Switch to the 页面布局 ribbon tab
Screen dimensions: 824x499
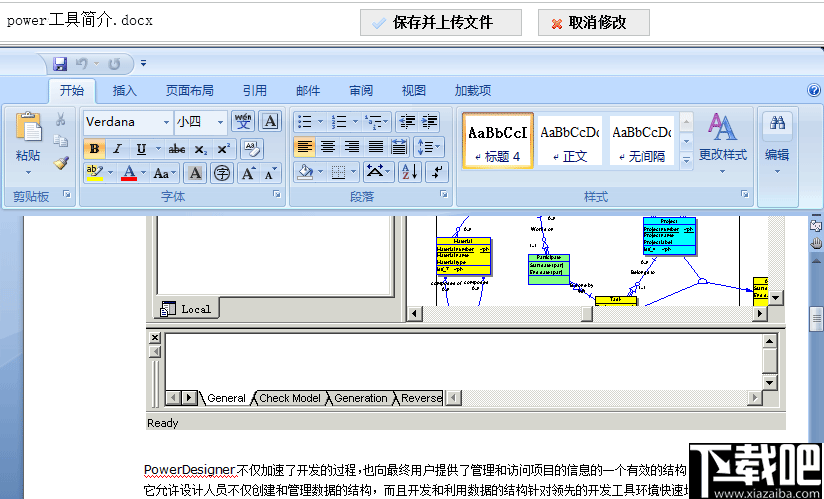coord(190,90)
